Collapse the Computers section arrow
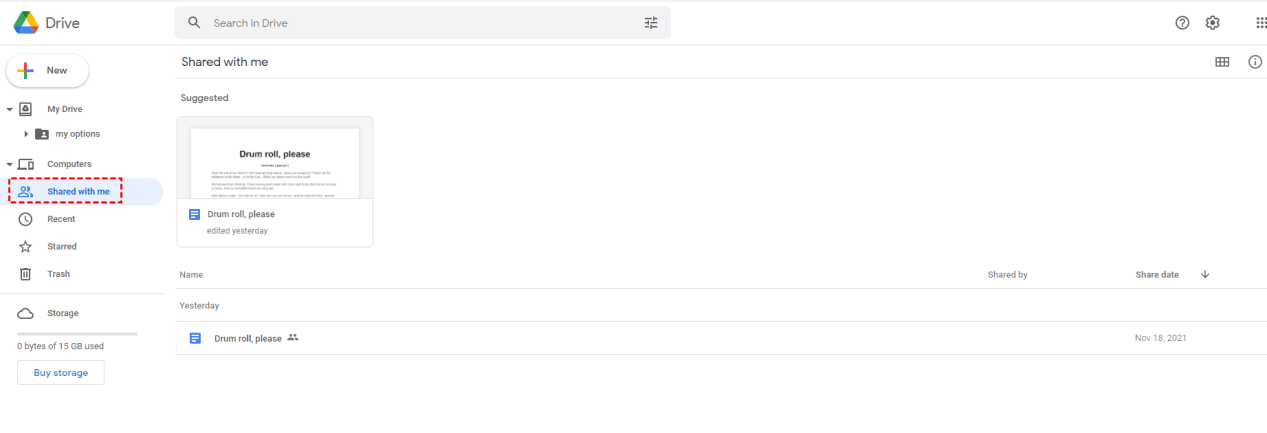 coord(9,164)
